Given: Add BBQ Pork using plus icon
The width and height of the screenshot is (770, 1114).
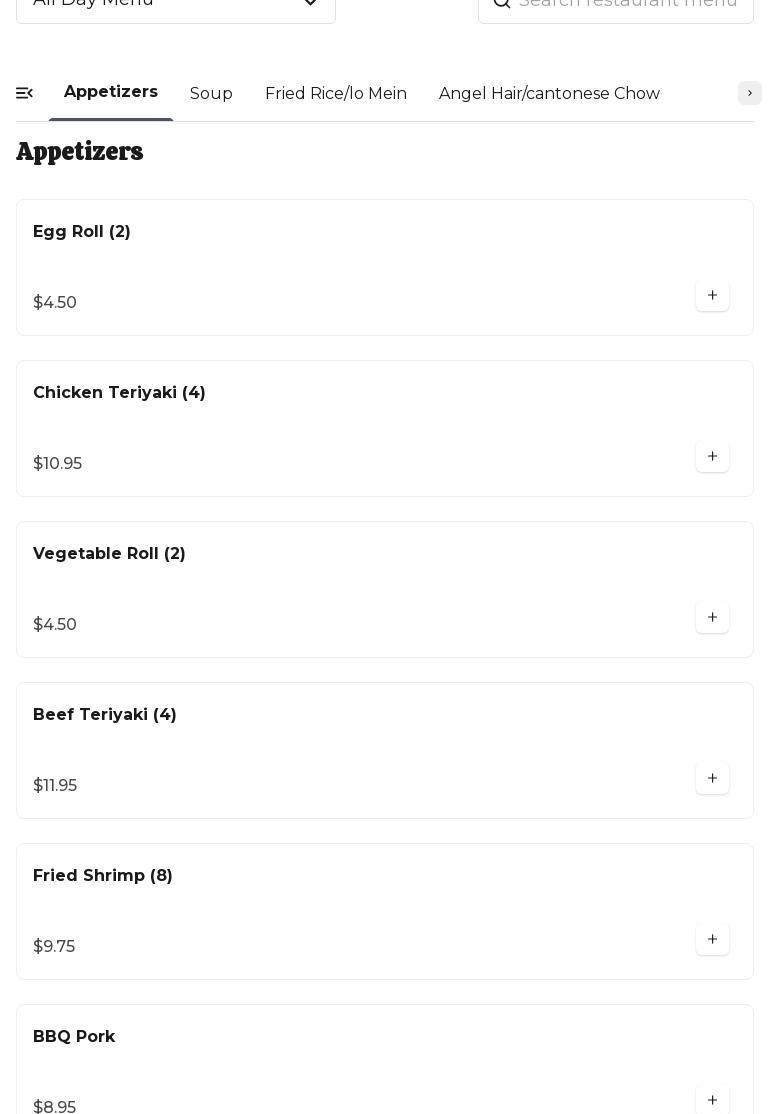Looking at the screenshot, I should pos(712,1100).
